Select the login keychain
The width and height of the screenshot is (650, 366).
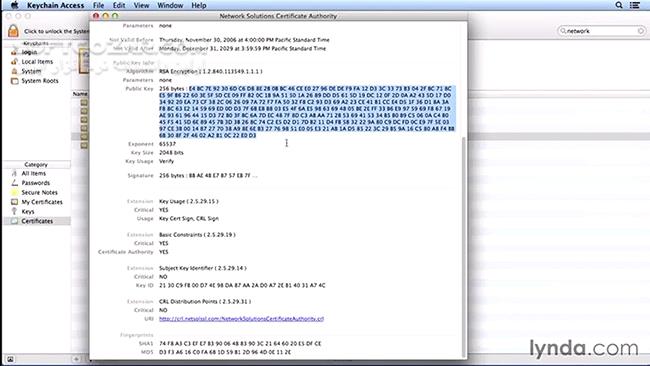click(x=29, y=52)
